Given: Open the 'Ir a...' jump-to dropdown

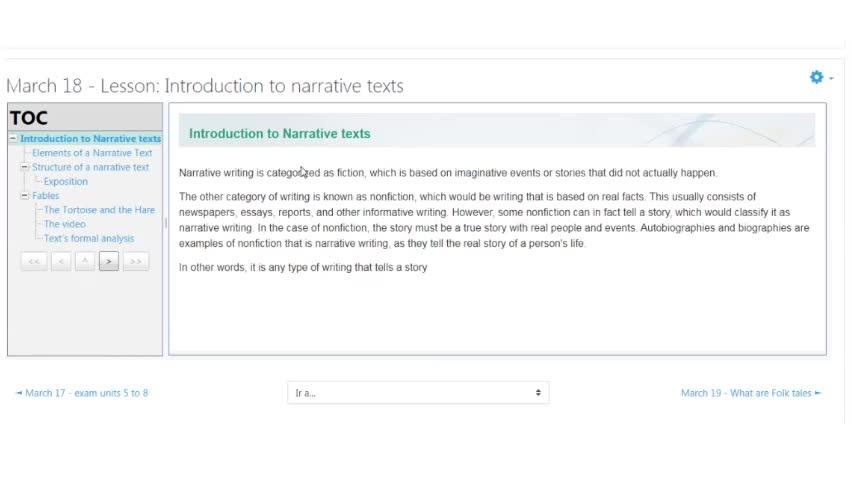Looking at the screenshot, I should tap(418, 393).
